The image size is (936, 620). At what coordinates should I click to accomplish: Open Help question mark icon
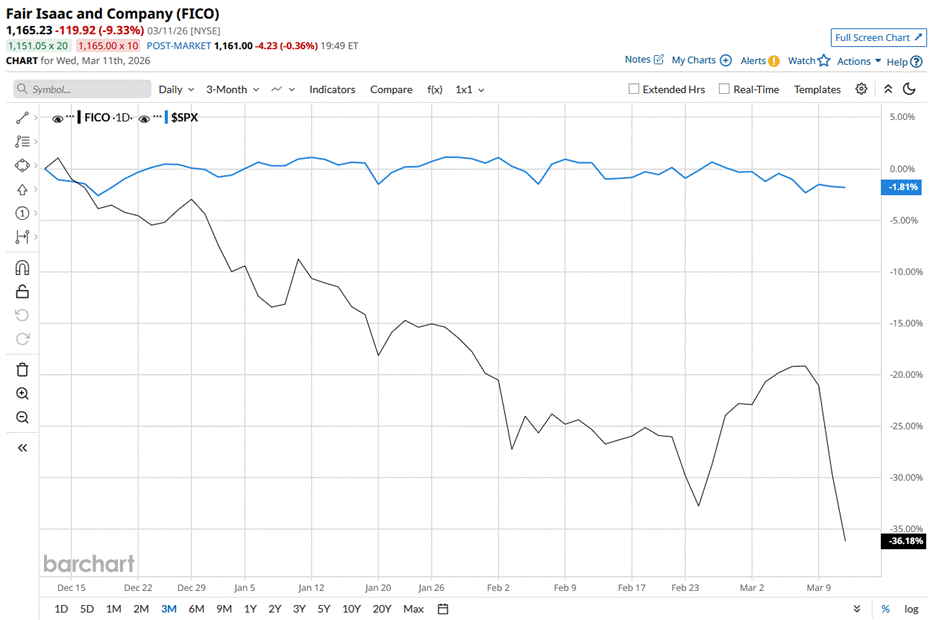click(917, 61)
